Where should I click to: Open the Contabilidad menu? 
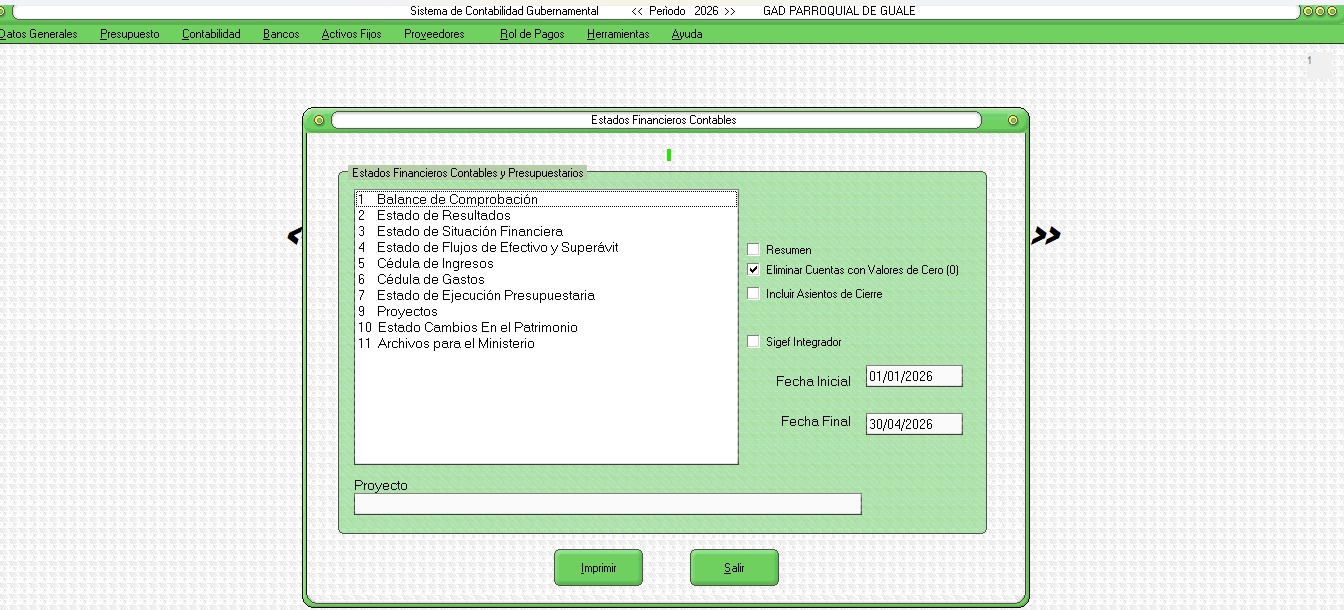coord(211,34)
